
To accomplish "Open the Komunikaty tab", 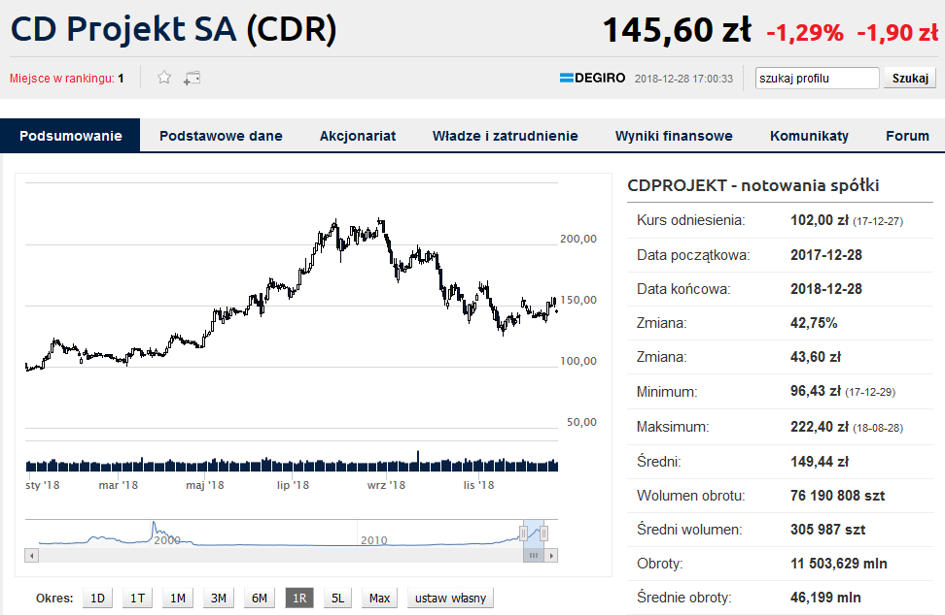I will click(809, 136).
